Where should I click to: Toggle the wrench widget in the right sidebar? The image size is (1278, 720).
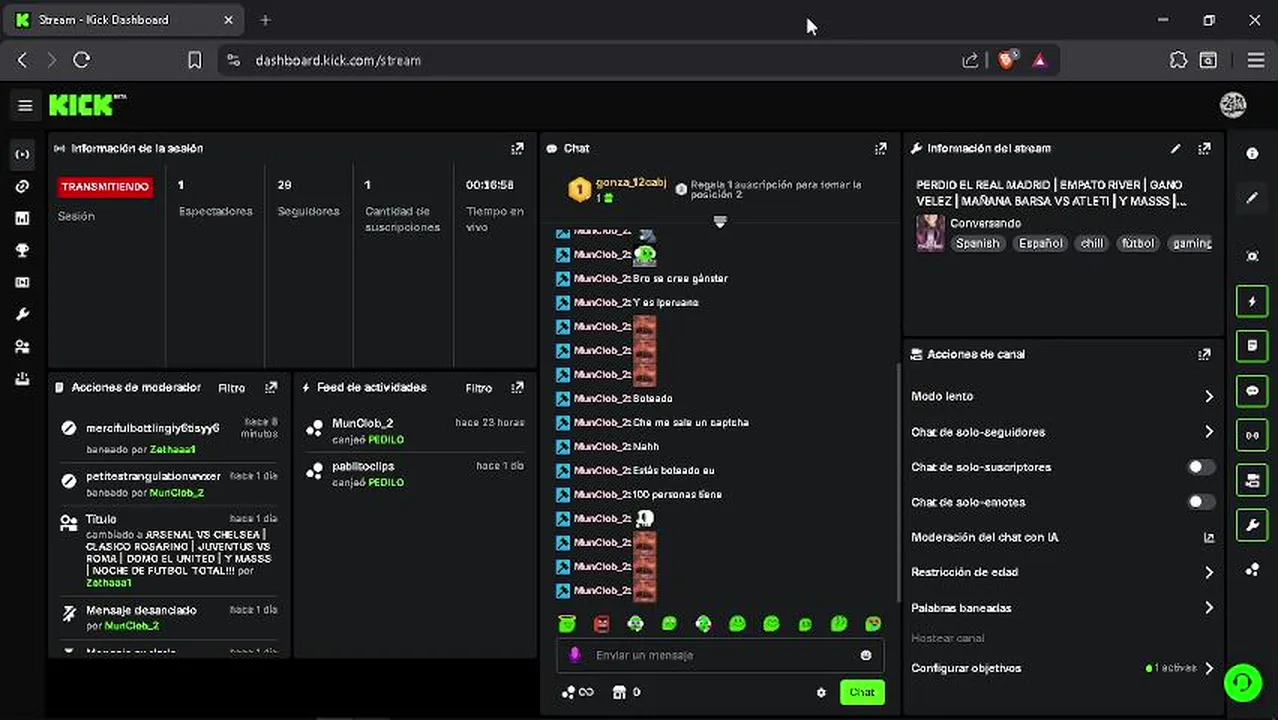[x=1252, y=524]
